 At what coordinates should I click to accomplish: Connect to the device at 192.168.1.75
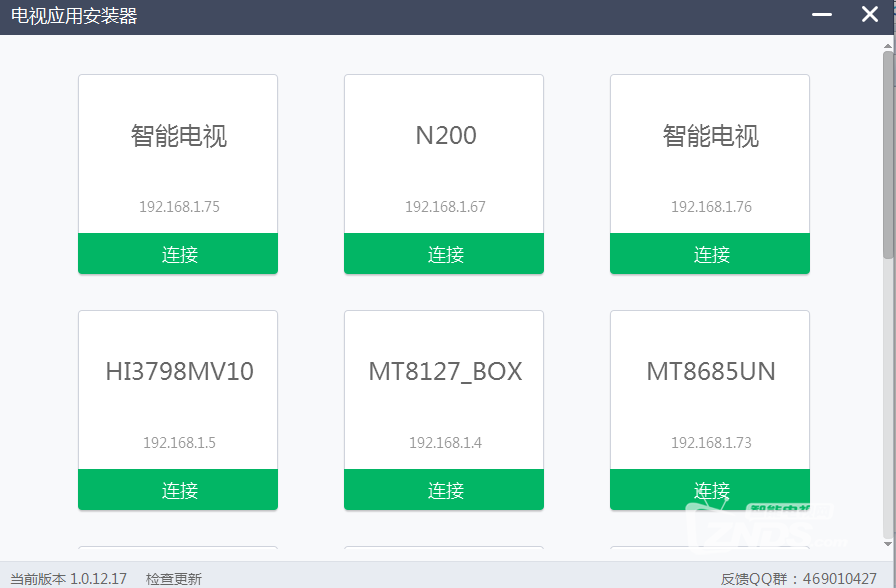(x=178, y=253)
